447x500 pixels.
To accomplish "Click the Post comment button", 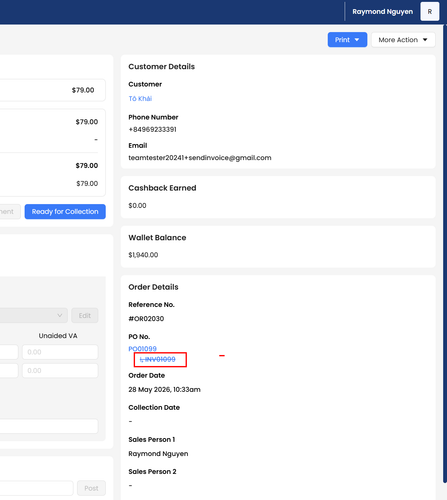I will pos(91,488).
